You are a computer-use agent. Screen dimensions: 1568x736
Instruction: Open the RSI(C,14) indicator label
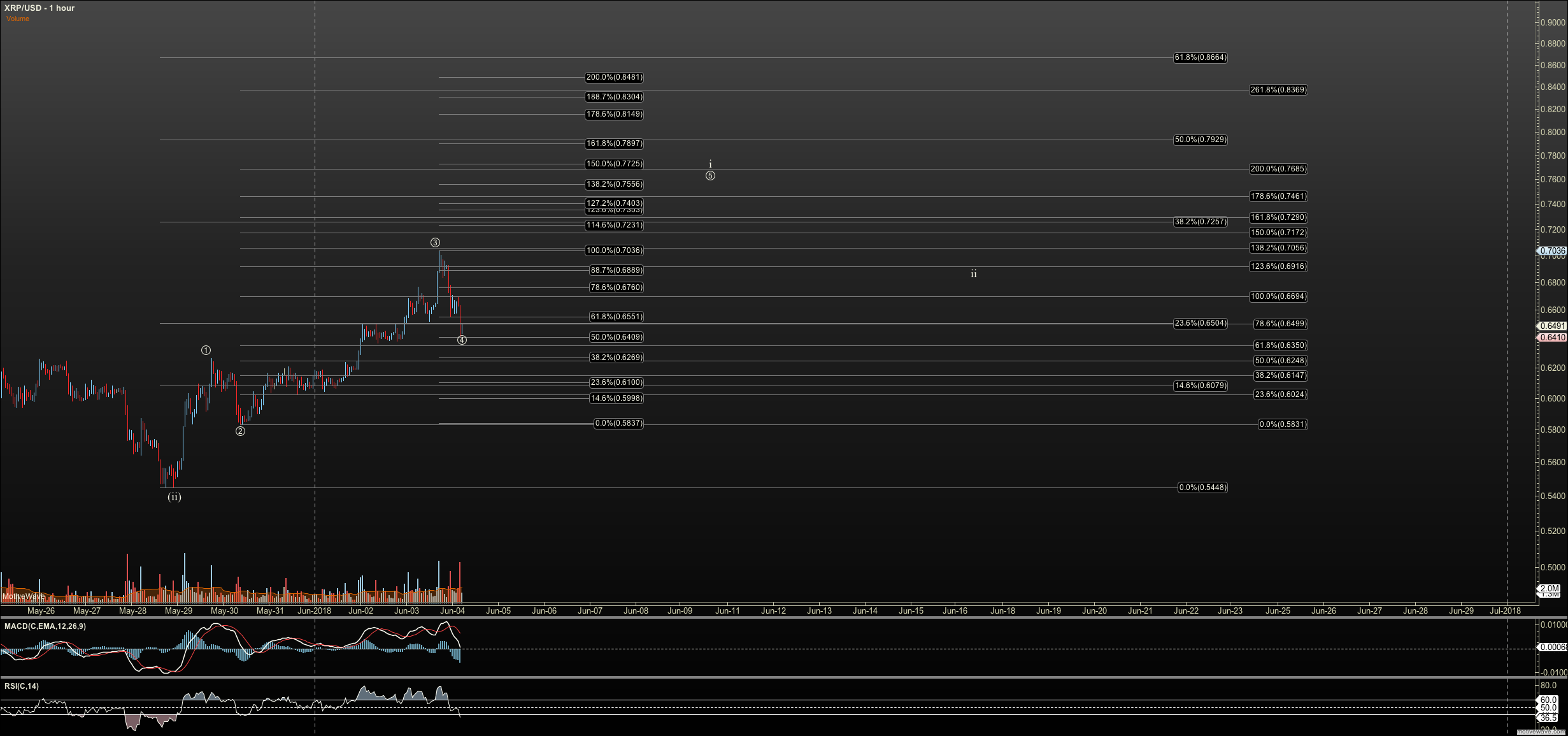(22, 686)
